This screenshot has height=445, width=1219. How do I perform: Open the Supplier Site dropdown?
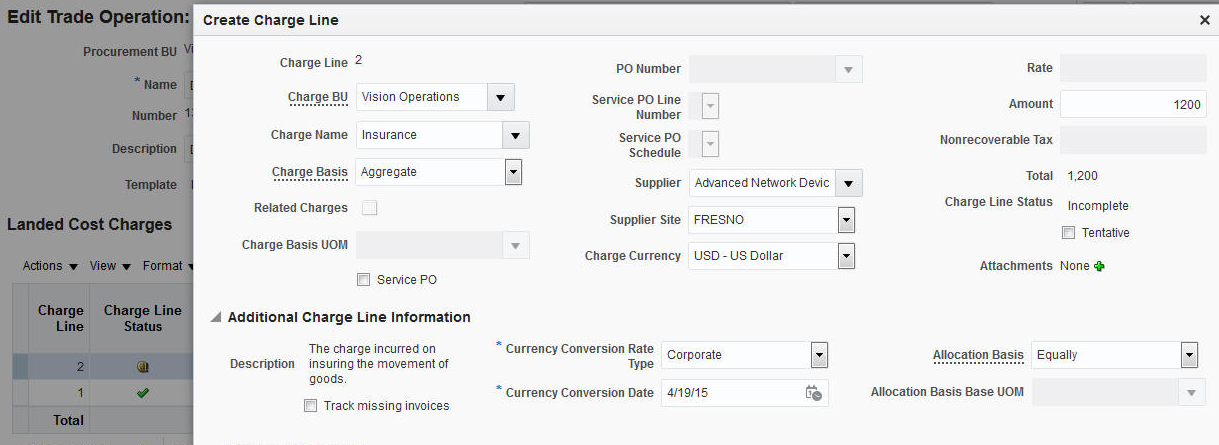point(846,220)
